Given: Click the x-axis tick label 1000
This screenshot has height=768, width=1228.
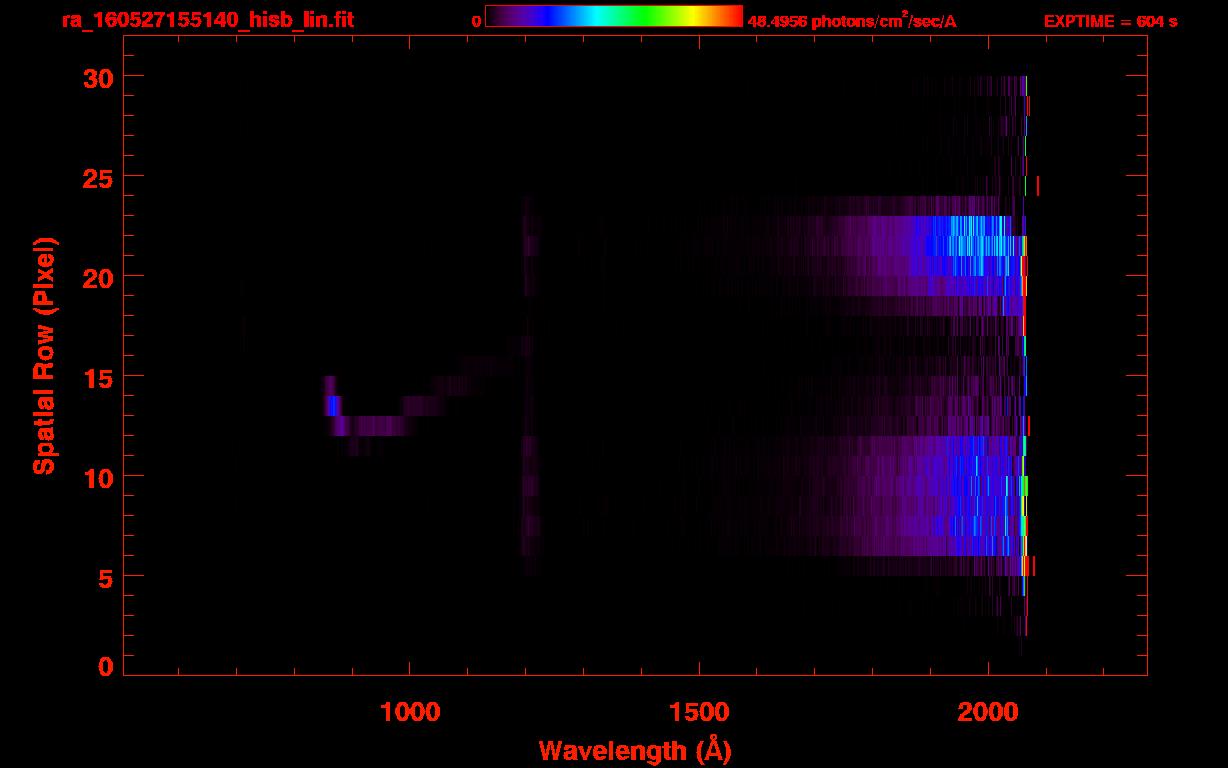Looking at the screenshot, I should pos(411,711).
